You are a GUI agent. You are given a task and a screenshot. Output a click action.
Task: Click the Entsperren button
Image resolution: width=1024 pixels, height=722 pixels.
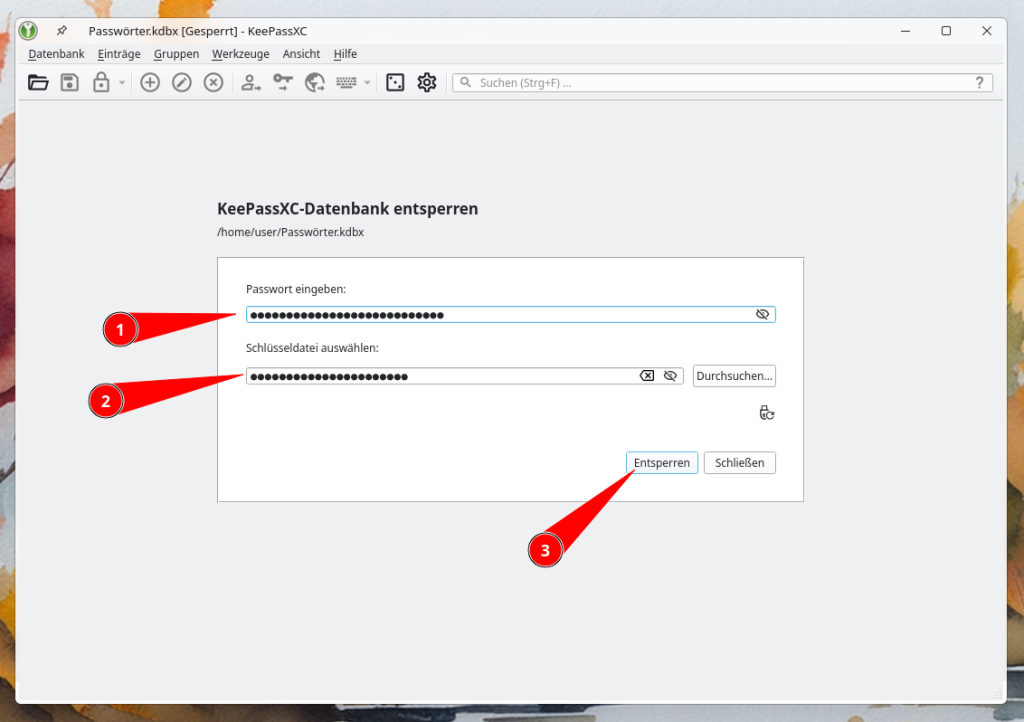click(662, 463)
